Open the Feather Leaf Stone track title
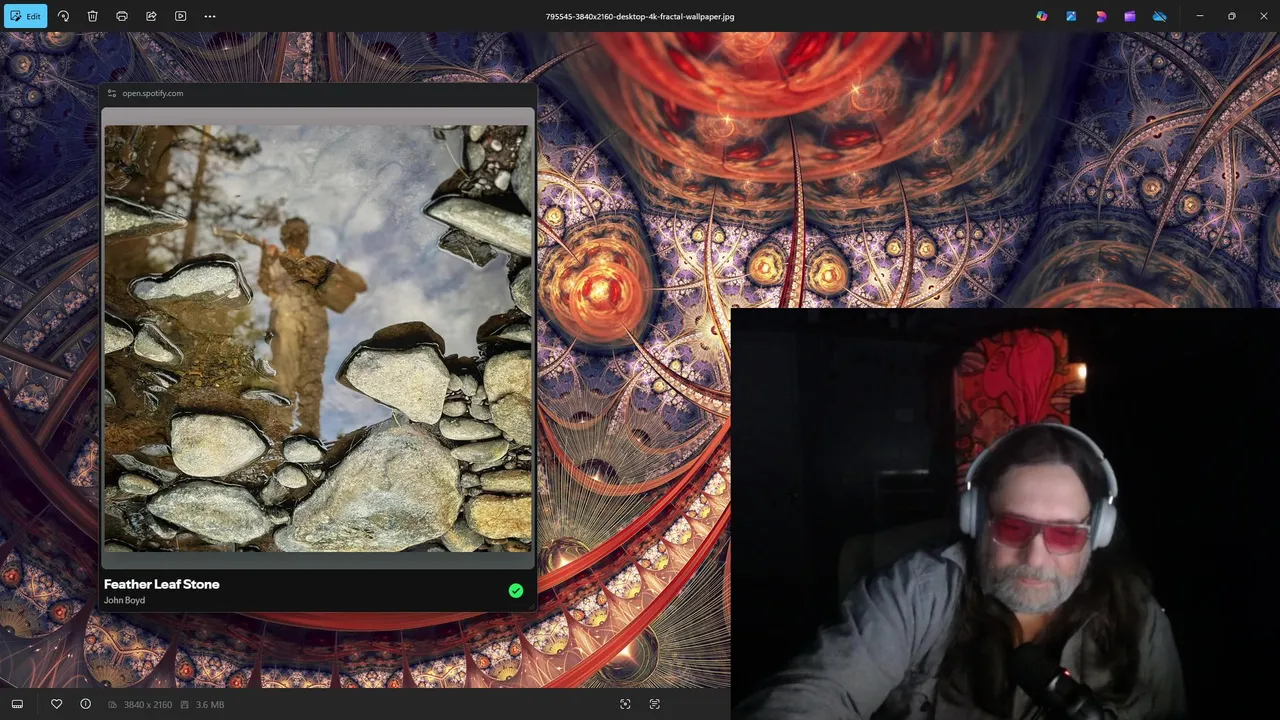Image resolution: width=1280 pixels, height=720 pixels. [162, 584]
